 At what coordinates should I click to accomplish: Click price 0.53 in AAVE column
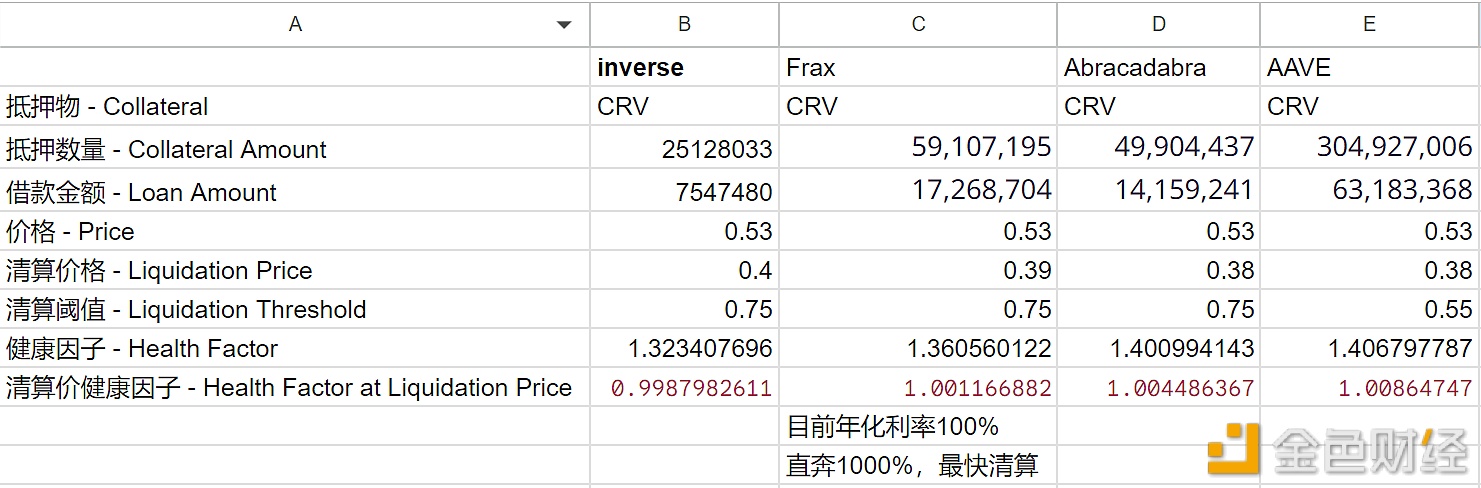point(1369,231)
